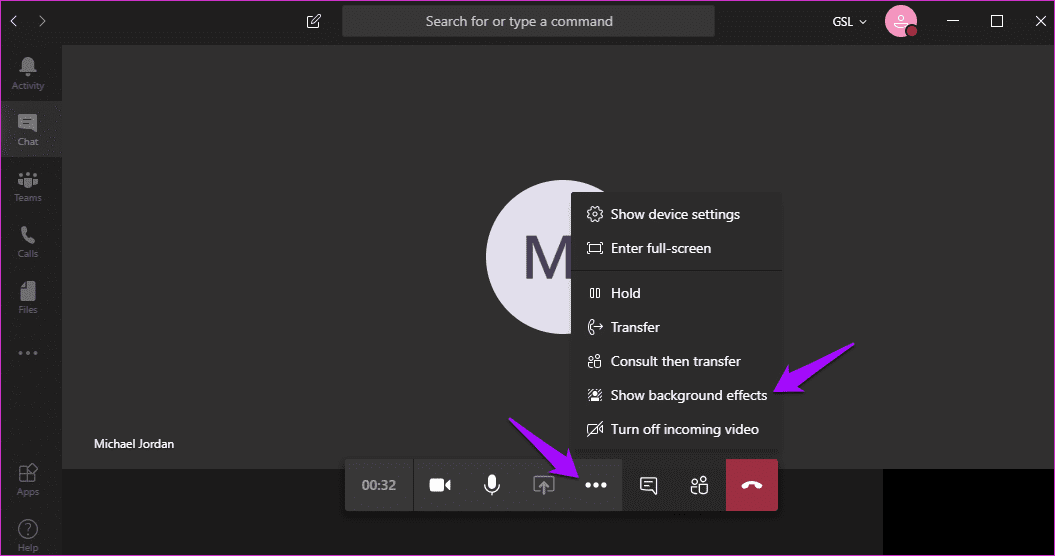This screenshot has width=1055, height=556.
Task: Toggle the camera in call controls
Action: point(440,485)
